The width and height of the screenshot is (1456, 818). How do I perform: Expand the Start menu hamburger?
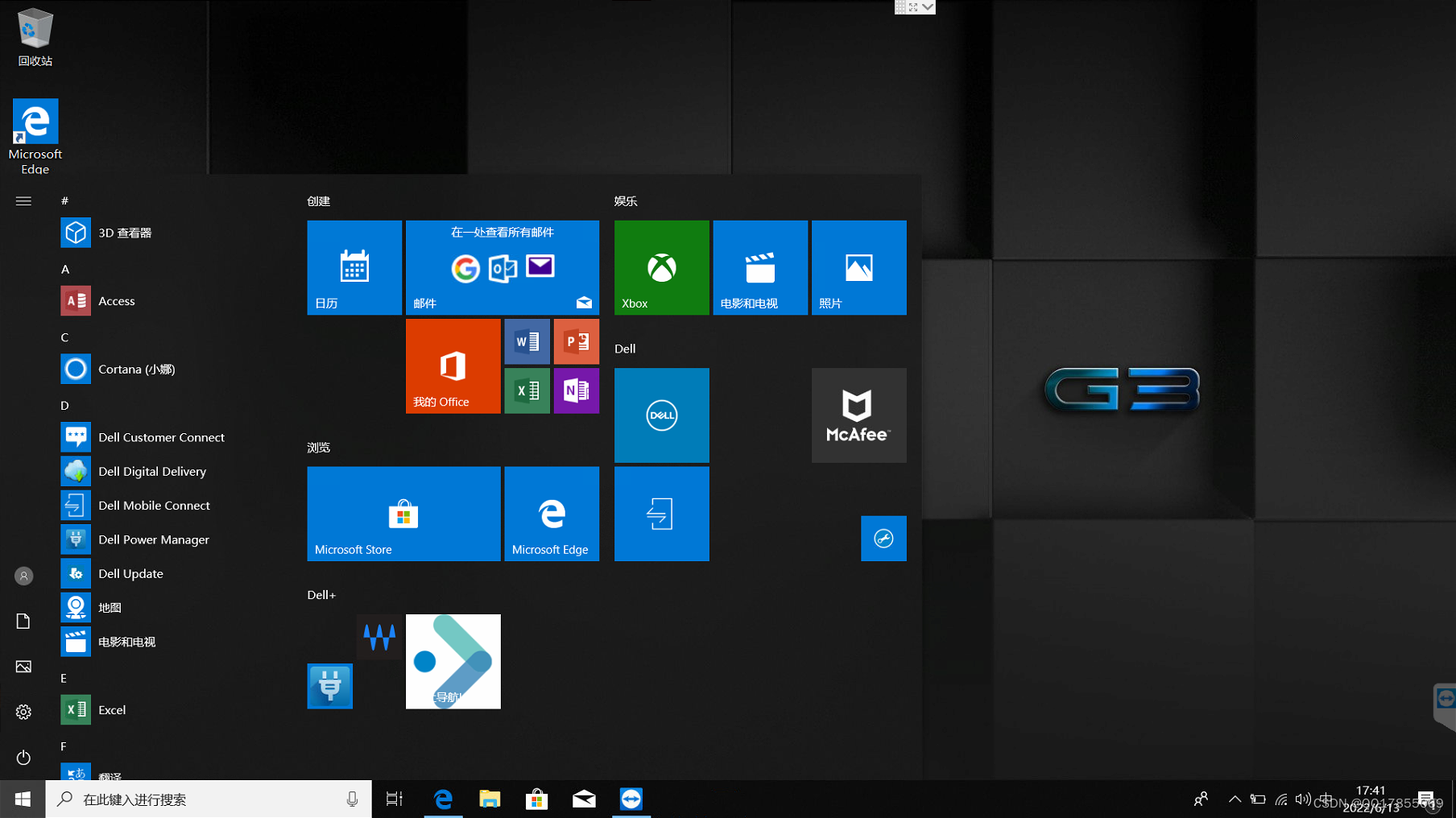tap(23, 201)
